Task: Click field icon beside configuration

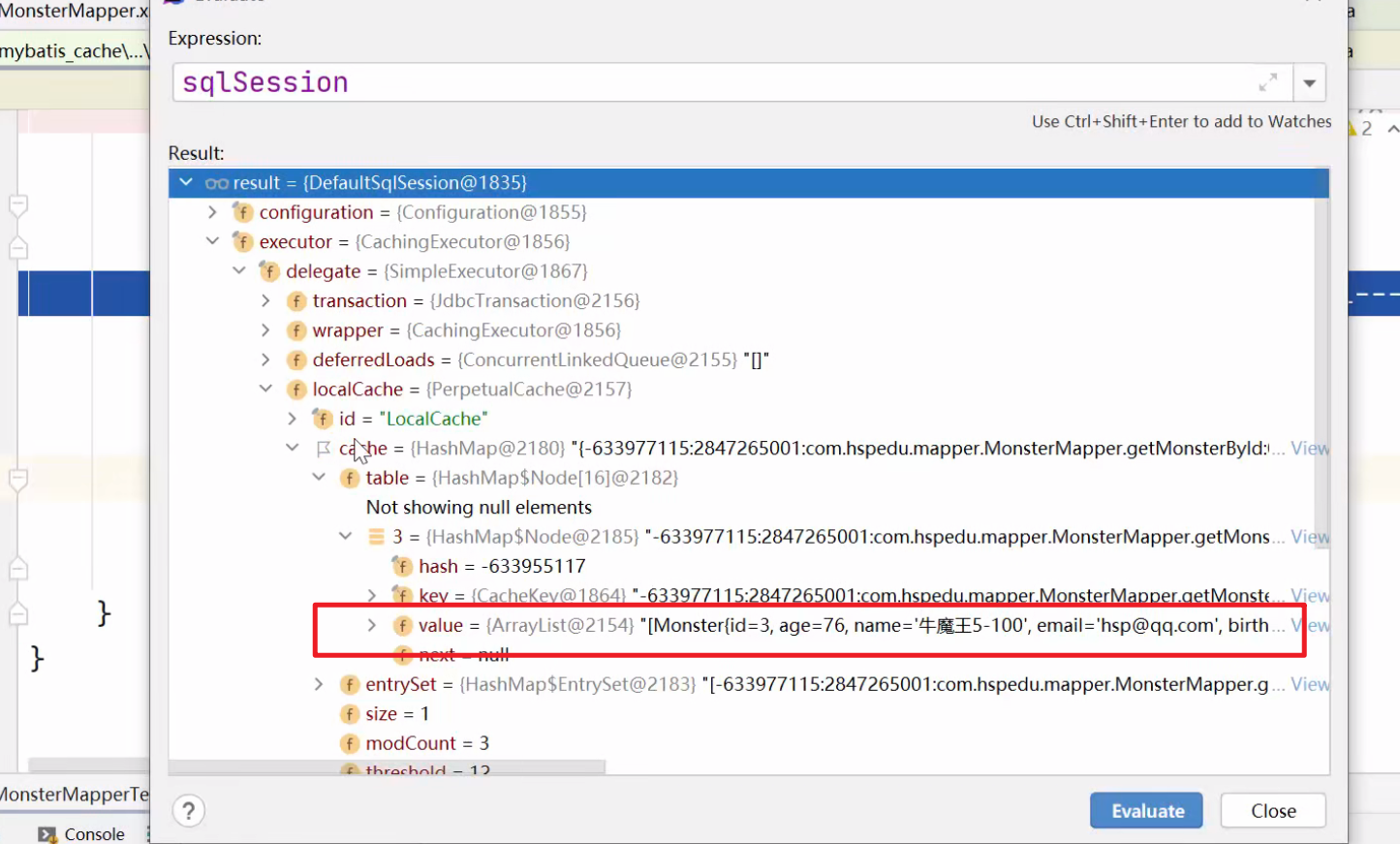Action: [242, 212]
